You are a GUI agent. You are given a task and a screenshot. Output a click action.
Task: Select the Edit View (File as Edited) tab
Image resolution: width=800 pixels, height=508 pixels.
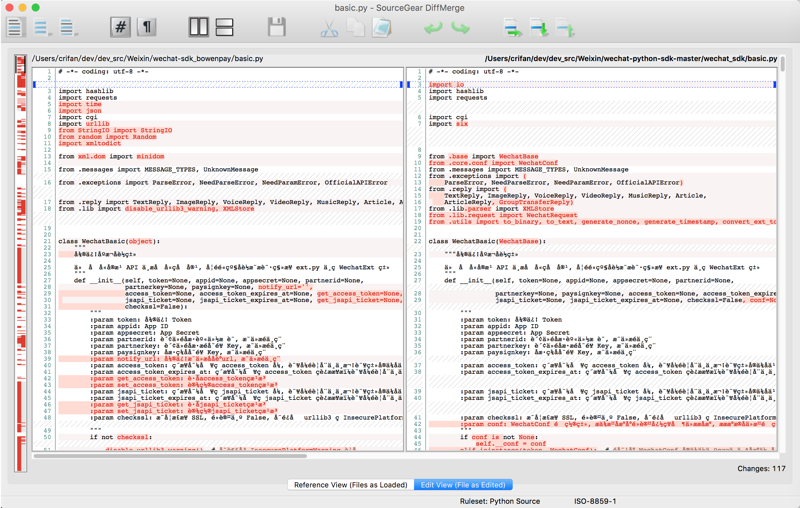(x=463, y=485)
